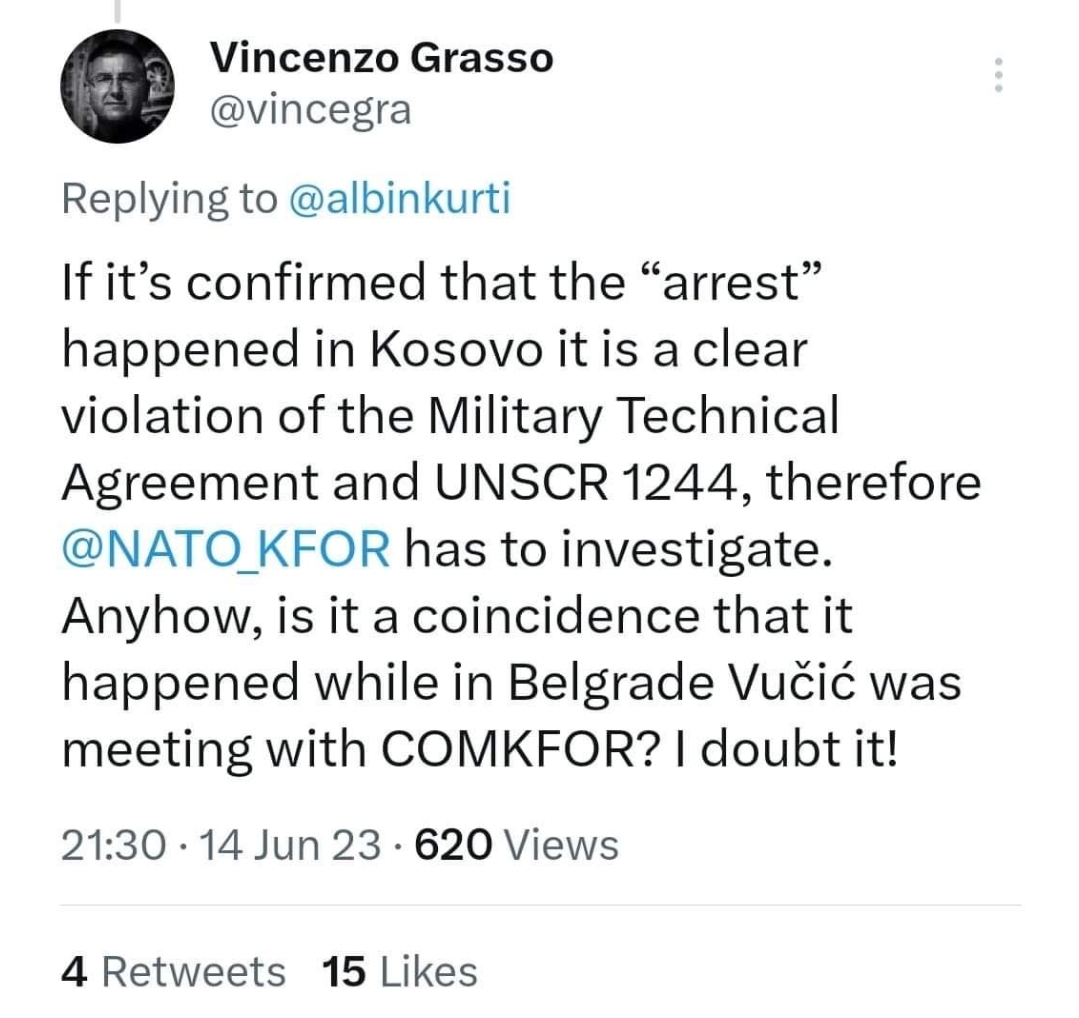Click the "Replying to" label
The image size is (1079, 1018).
pyautogui.click(x=168, y=199)
